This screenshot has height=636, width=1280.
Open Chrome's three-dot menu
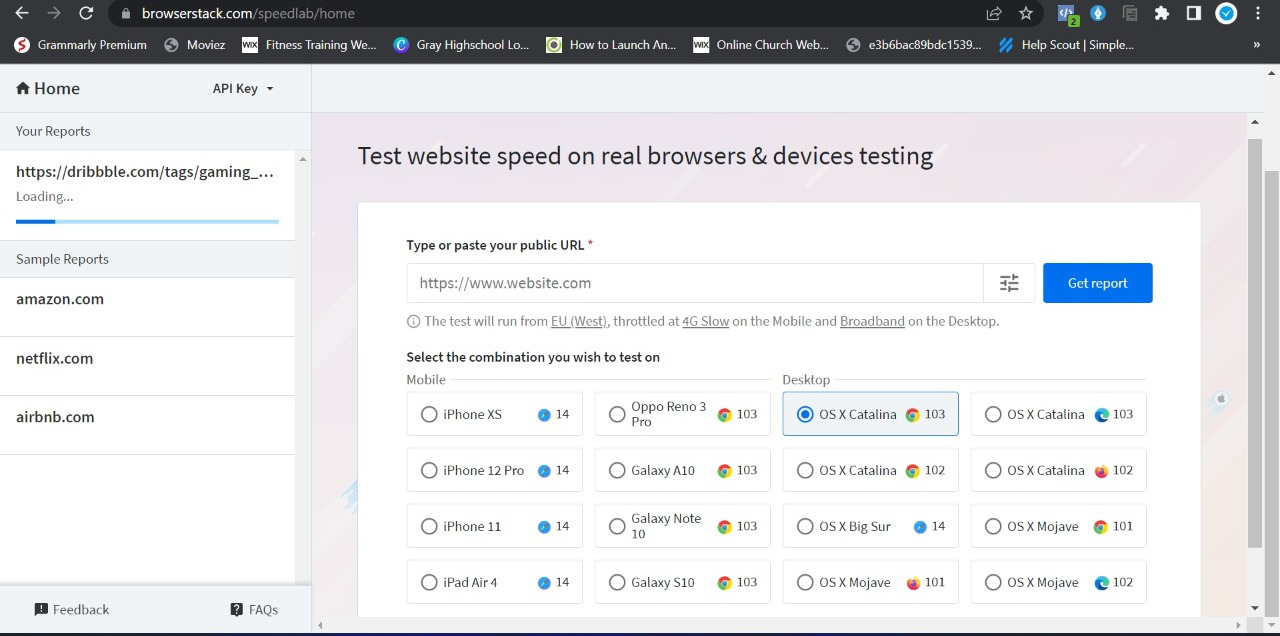(x=1257, y=13)
